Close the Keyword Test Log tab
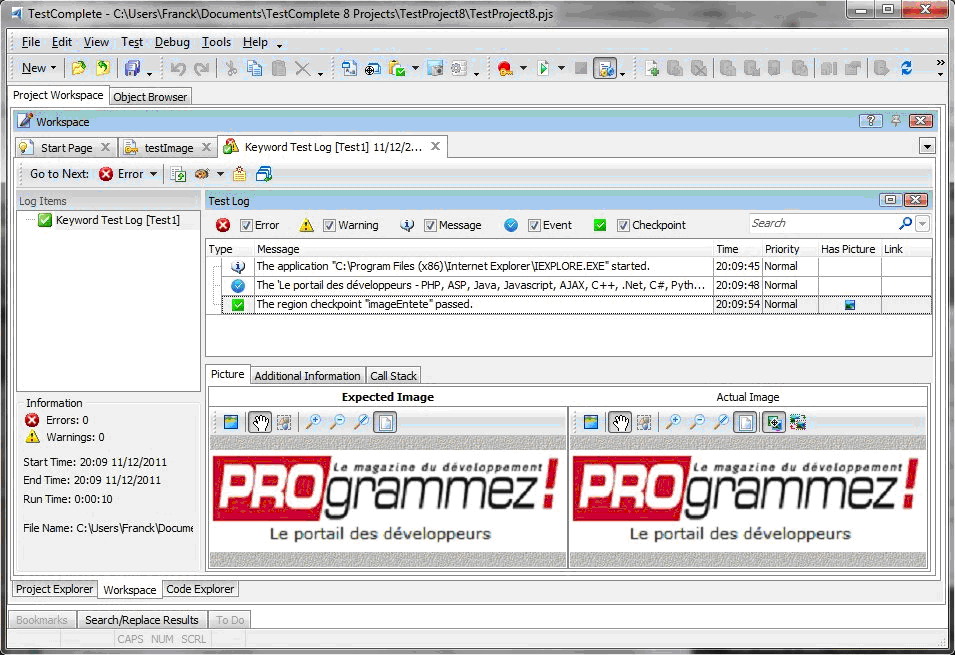 435,146
